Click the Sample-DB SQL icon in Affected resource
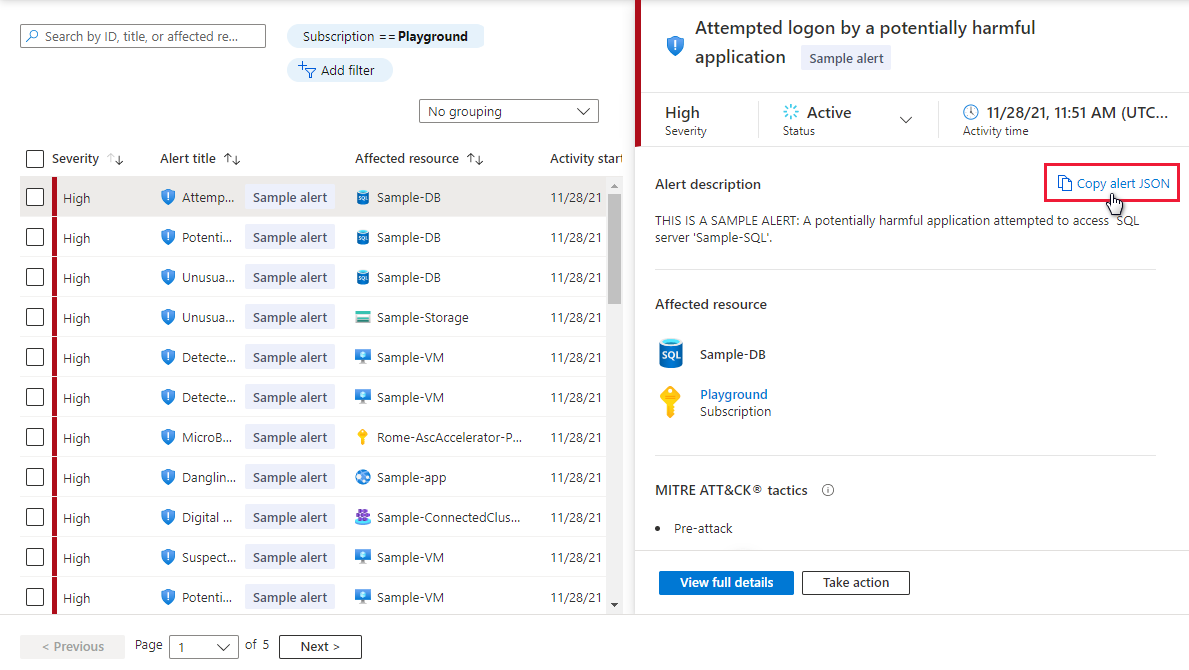1189x670 pixels. (671, 354)
